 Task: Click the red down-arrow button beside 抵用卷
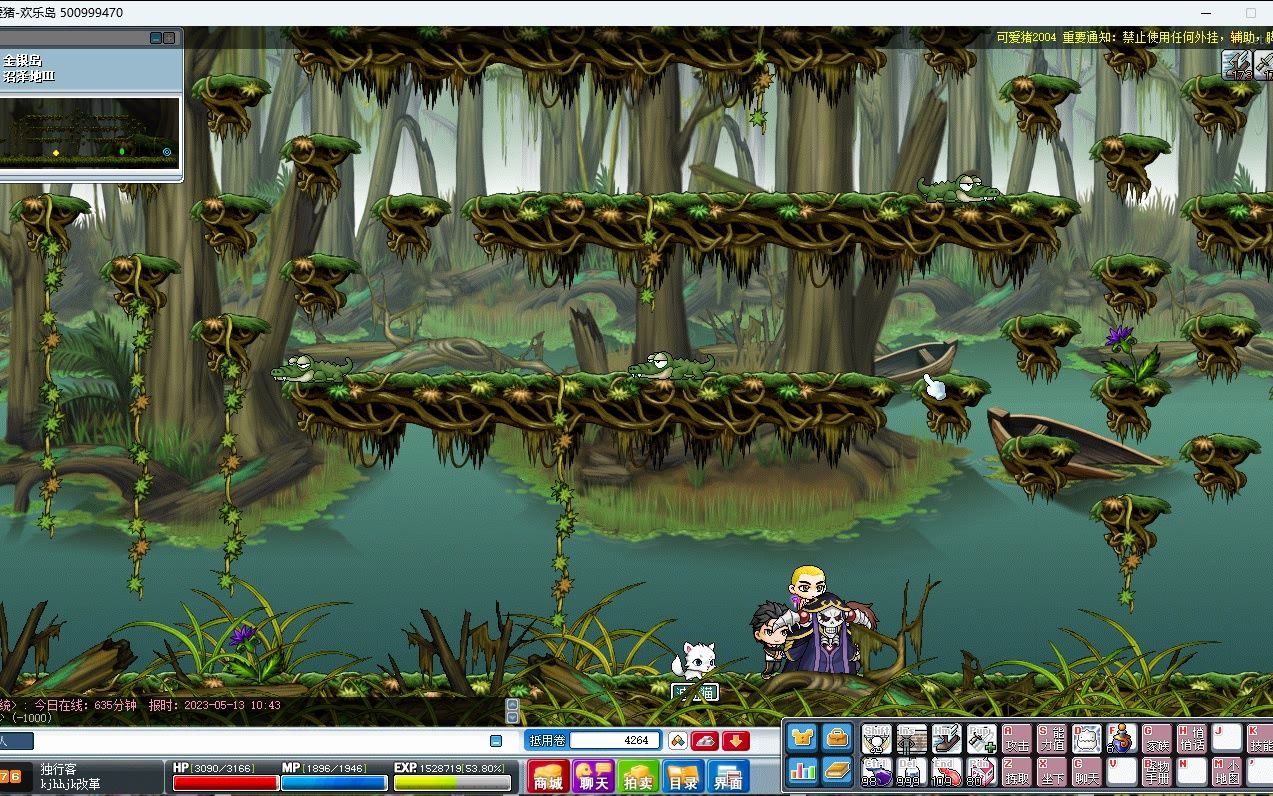pyautogui.click(x=737, y=741)
